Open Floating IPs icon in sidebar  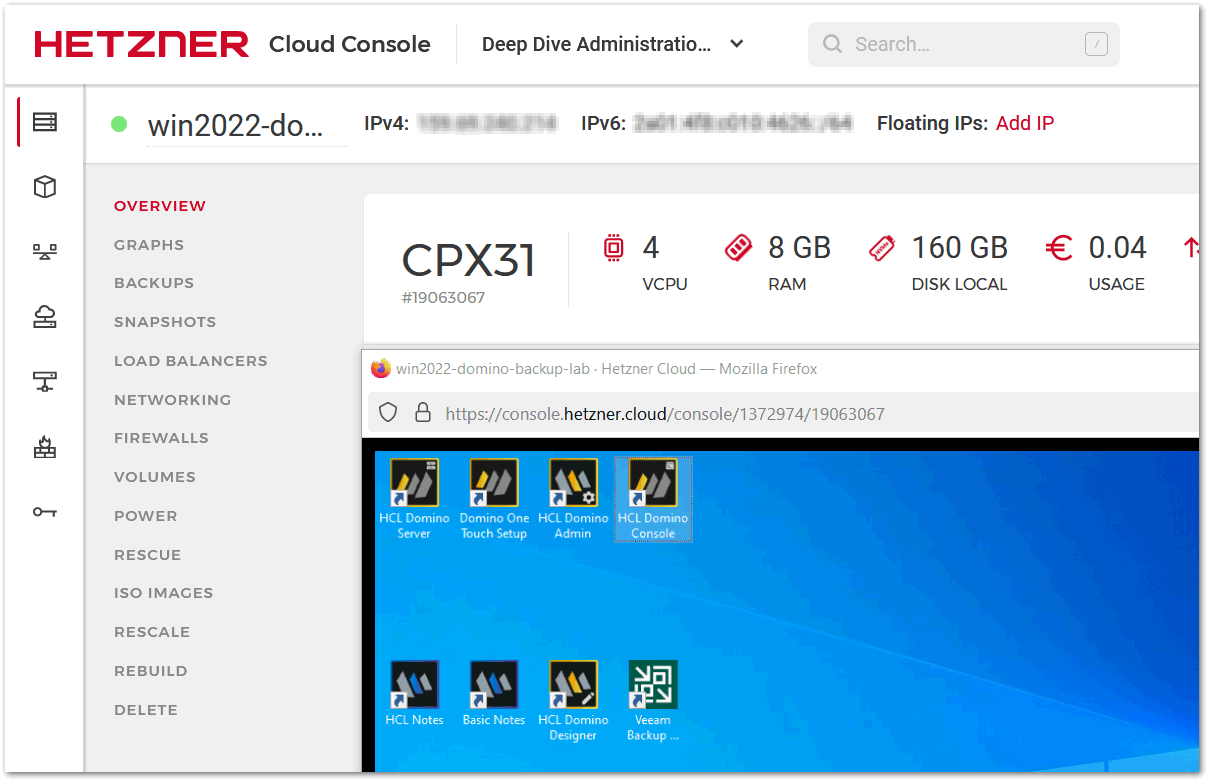(45, 317)
